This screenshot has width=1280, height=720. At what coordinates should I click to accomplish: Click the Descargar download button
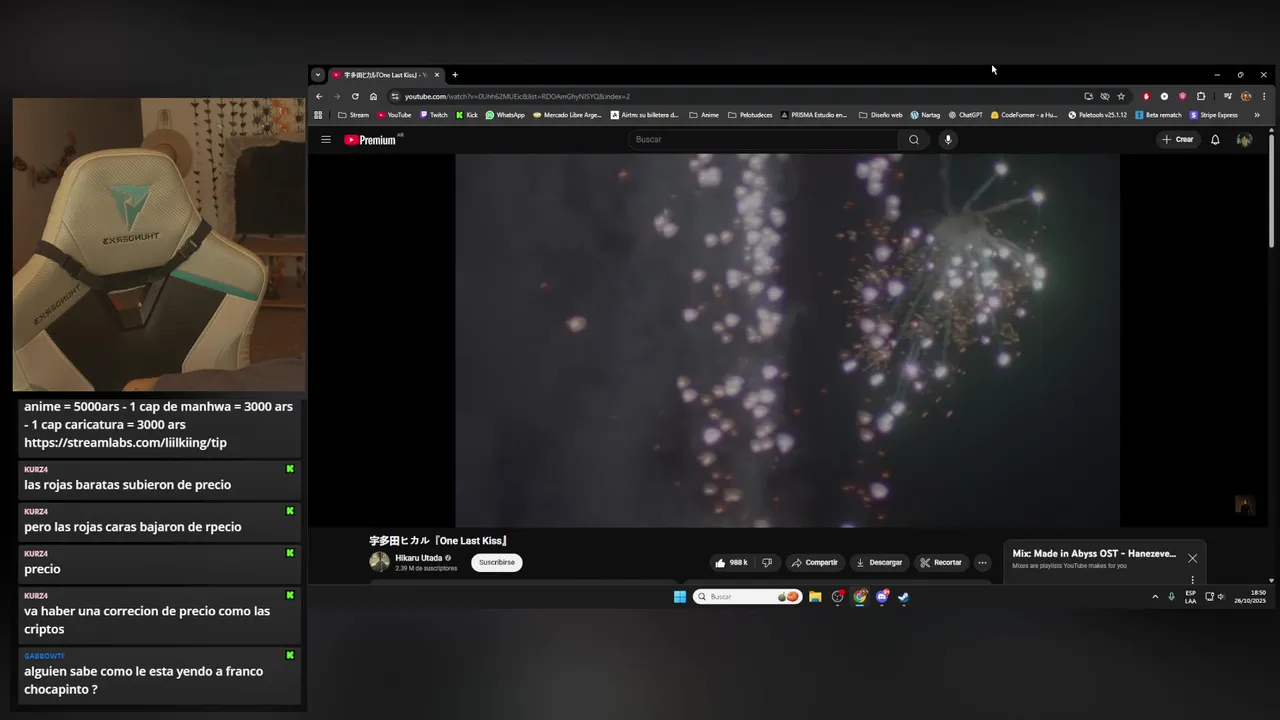tap(880, 563)
